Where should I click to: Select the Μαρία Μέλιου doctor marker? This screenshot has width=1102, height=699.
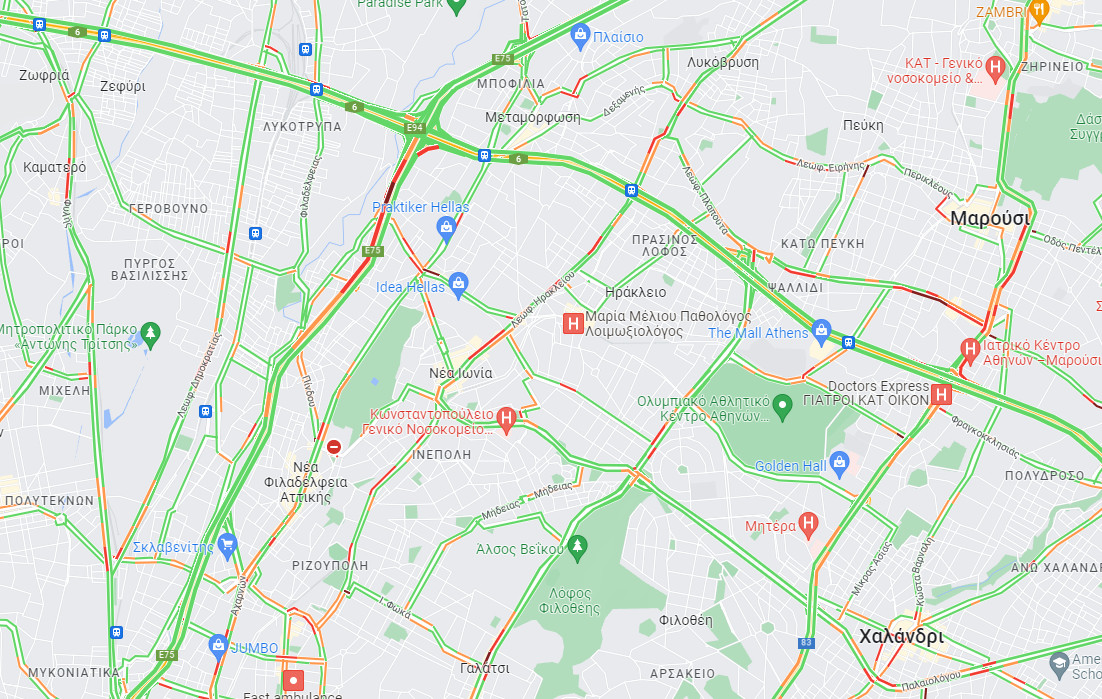pos(573,323)
